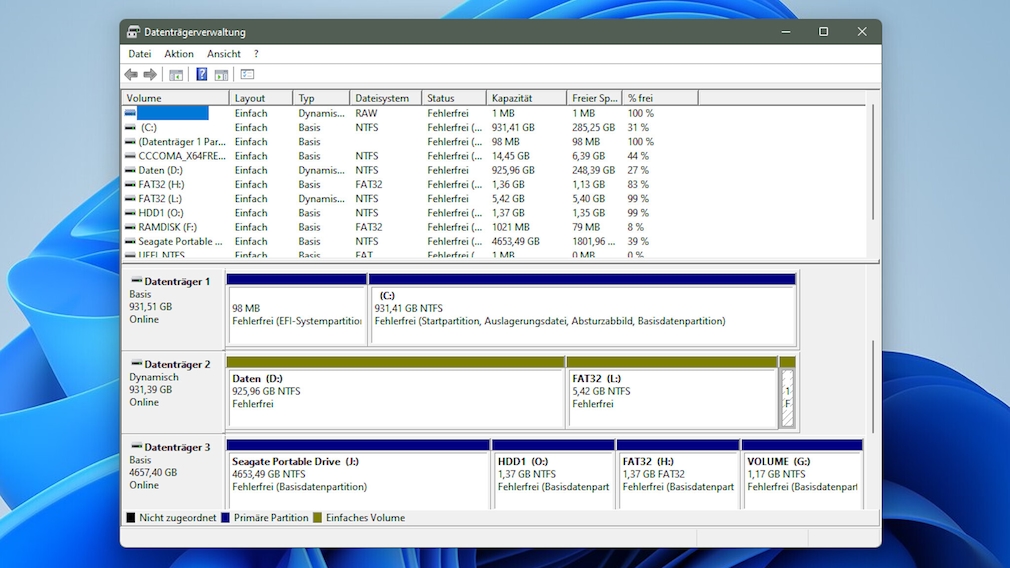Click the forward arrow toolbar icon

point(150,75)
